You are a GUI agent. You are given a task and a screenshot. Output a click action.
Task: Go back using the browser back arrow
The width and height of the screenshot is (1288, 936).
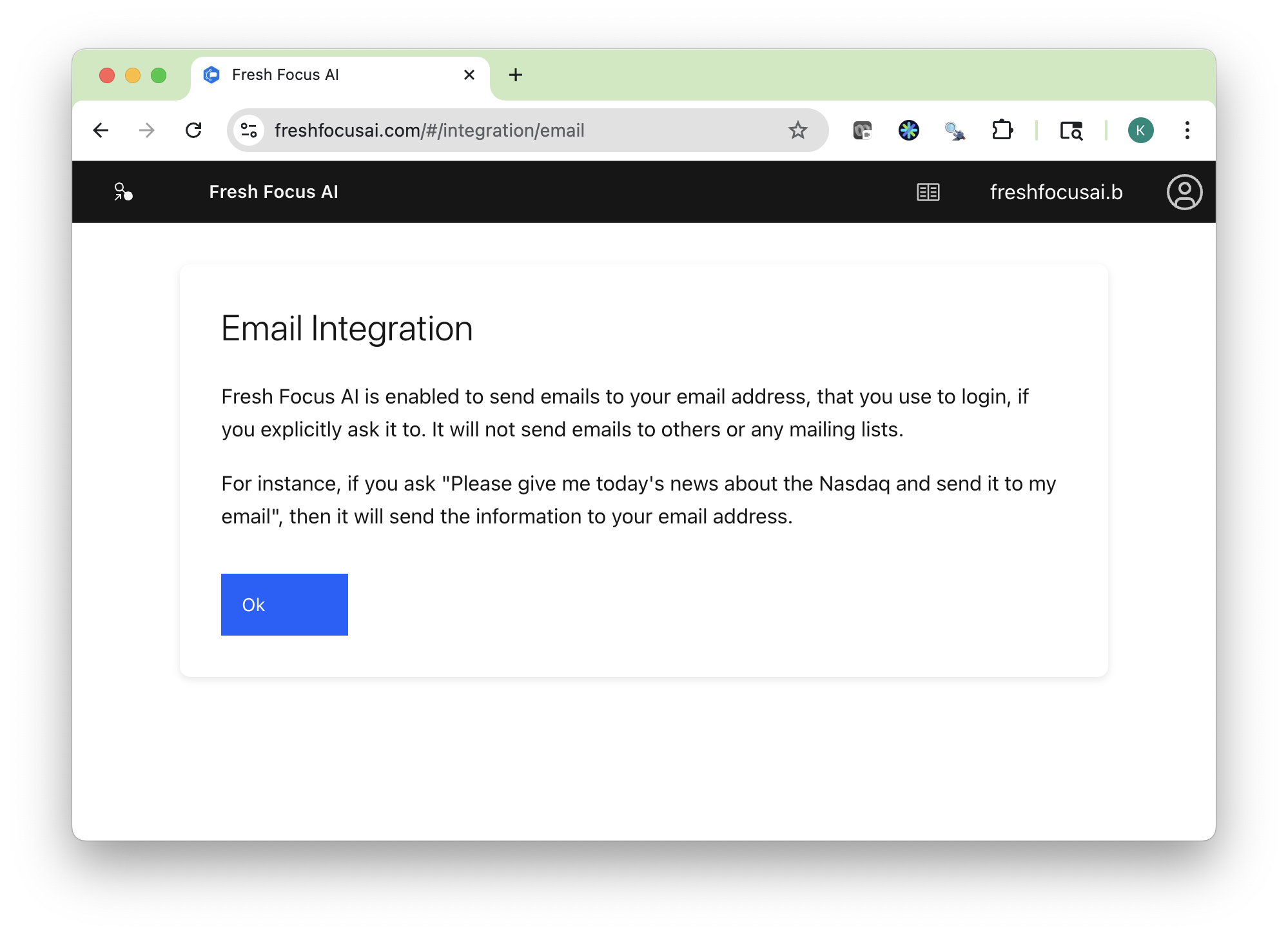coord(101,130)
